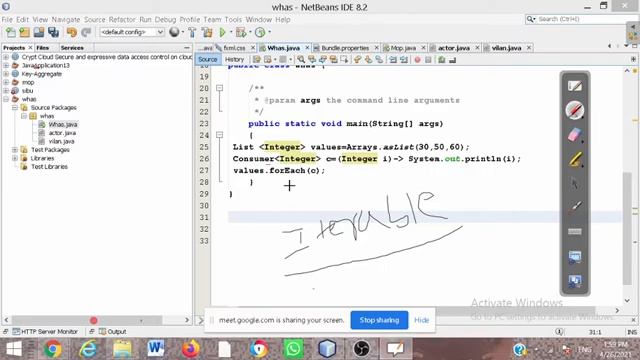Click the Last Edit icon in editor toolbar
640x360 pixels.
[x=256, y=60]
